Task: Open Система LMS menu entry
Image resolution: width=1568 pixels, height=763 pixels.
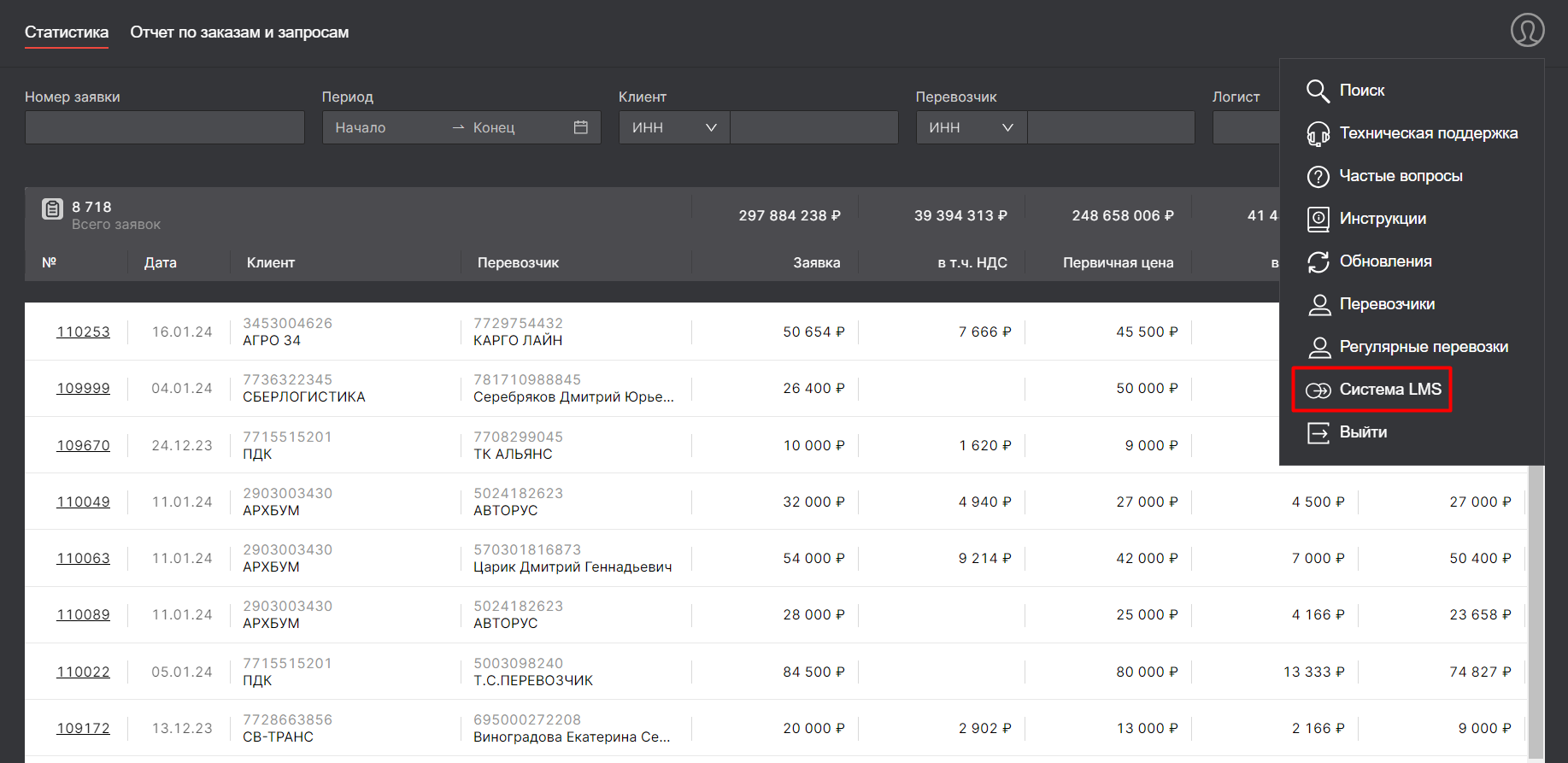Action: 1390,389
